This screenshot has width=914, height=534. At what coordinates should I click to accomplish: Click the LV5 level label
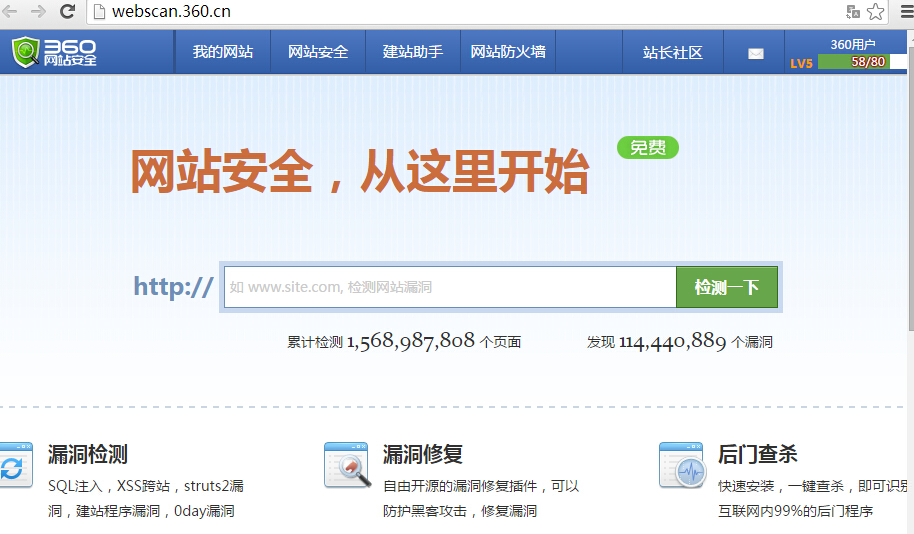pyautogui.click(x=801, y=63)
